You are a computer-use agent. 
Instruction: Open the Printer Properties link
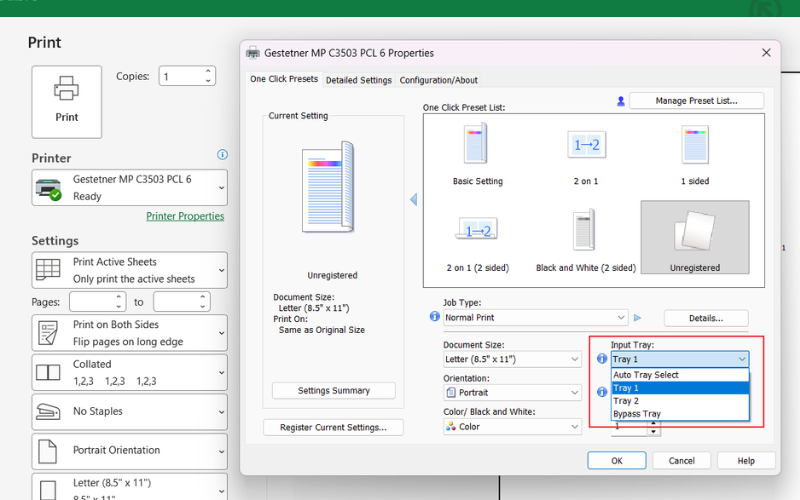point(185,216)
